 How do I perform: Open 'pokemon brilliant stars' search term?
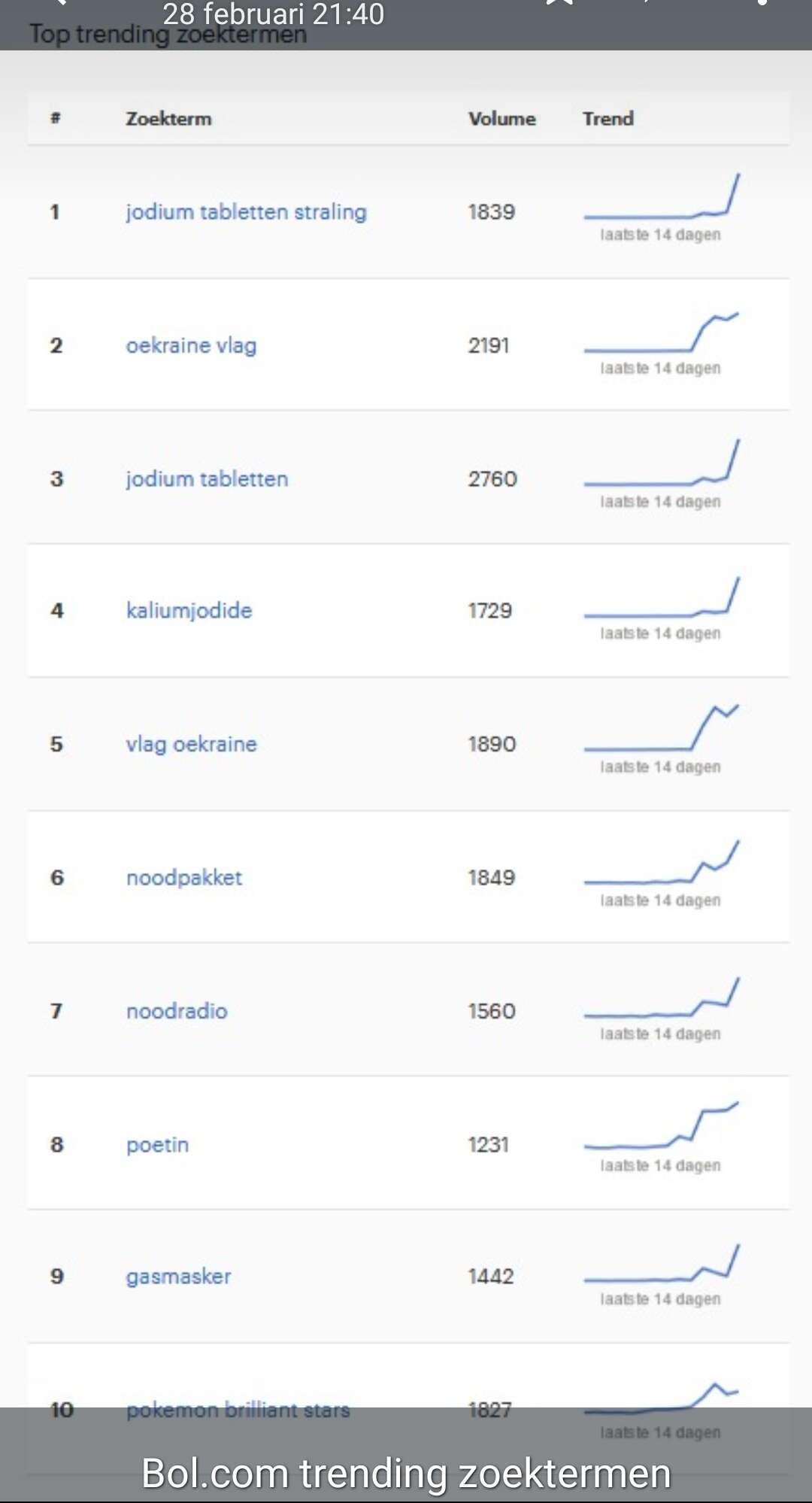238,1410
